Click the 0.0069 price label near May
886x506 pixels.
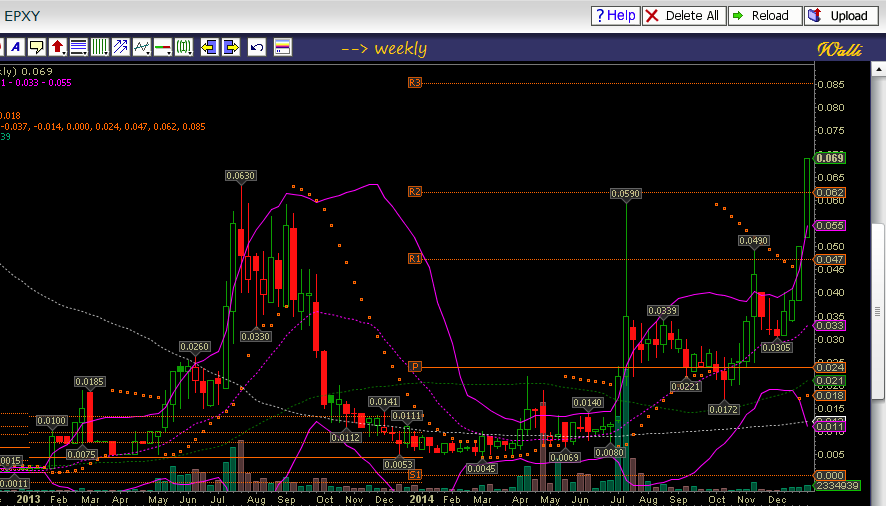pos(564,457)
